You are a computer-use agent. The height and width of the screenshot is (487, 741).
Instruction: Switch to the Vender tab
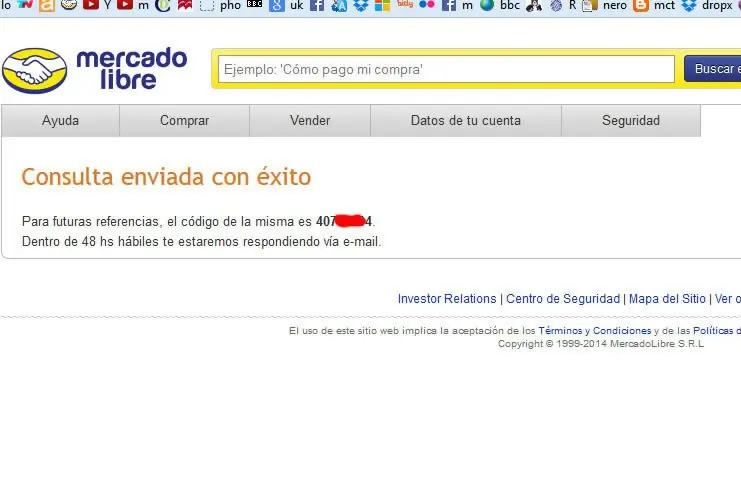click(310, 120)
